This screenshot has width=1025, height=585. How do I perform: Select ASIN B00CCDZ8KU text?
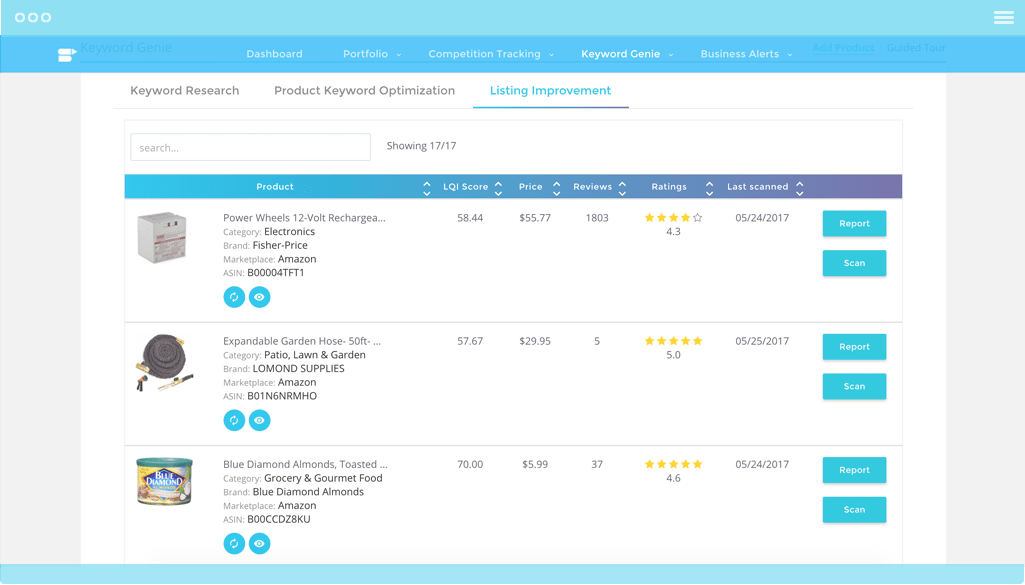(x=278, y=520)
